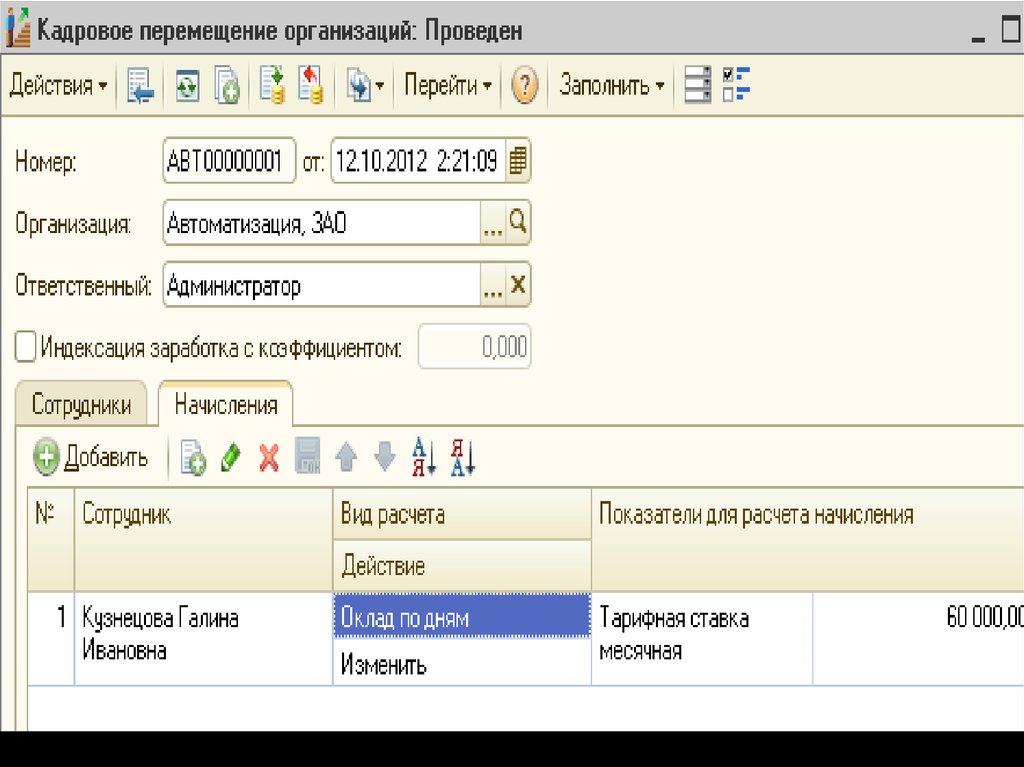Expand the Перейти dropdown menu

(x=447, y=86)
